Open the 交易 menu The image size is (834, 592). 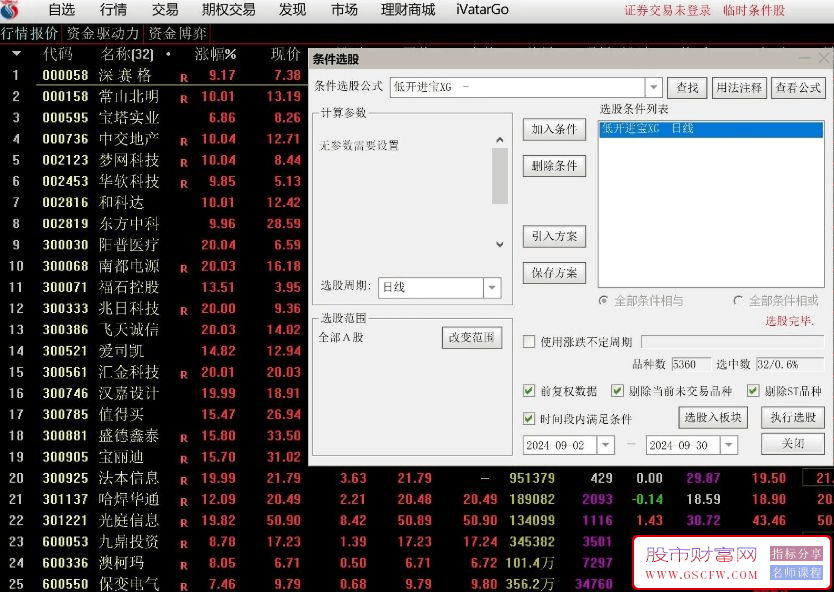[x=165, y=10]
